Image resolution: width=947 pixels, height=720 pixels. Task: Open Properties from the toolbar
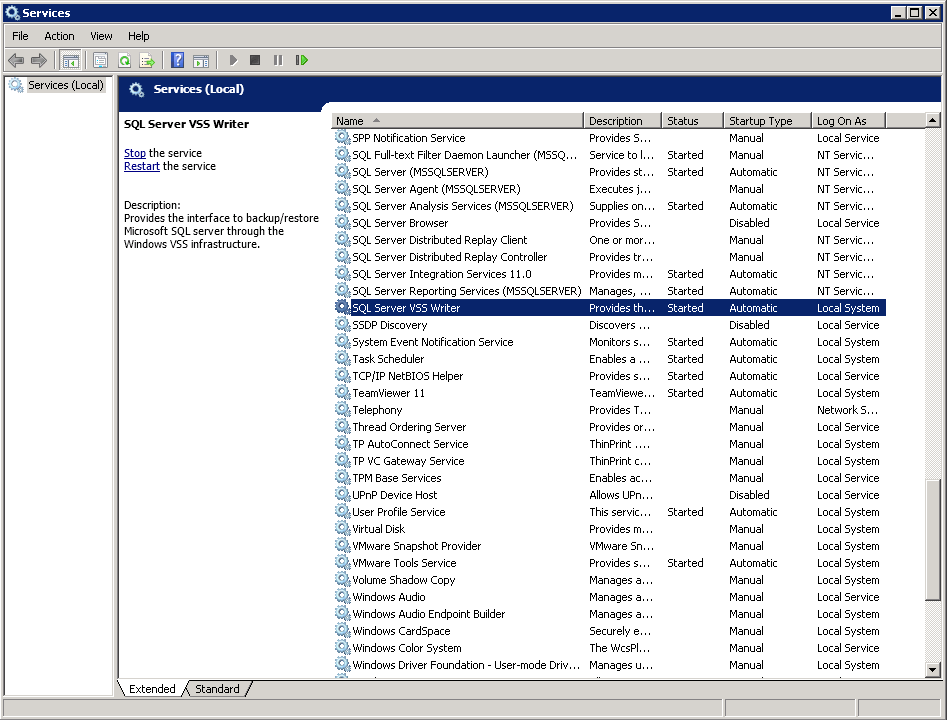pos(100,61)
